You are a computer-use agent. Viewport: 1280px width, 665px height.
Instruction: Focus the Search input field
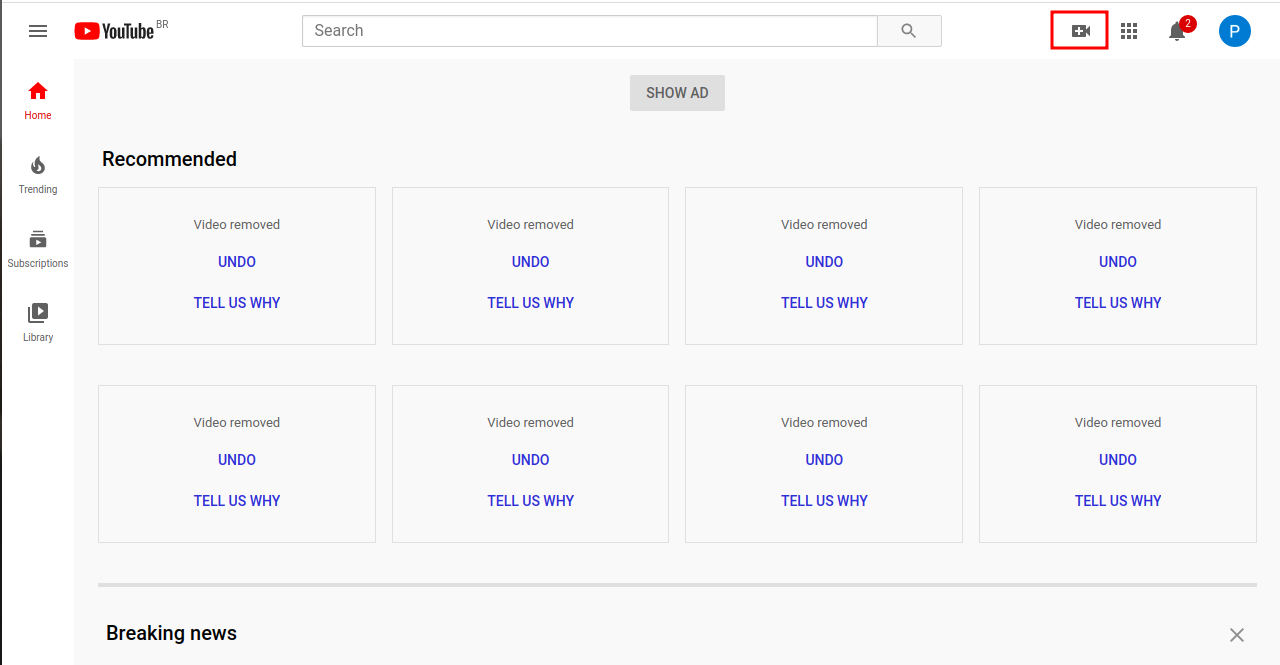point(589,31)
